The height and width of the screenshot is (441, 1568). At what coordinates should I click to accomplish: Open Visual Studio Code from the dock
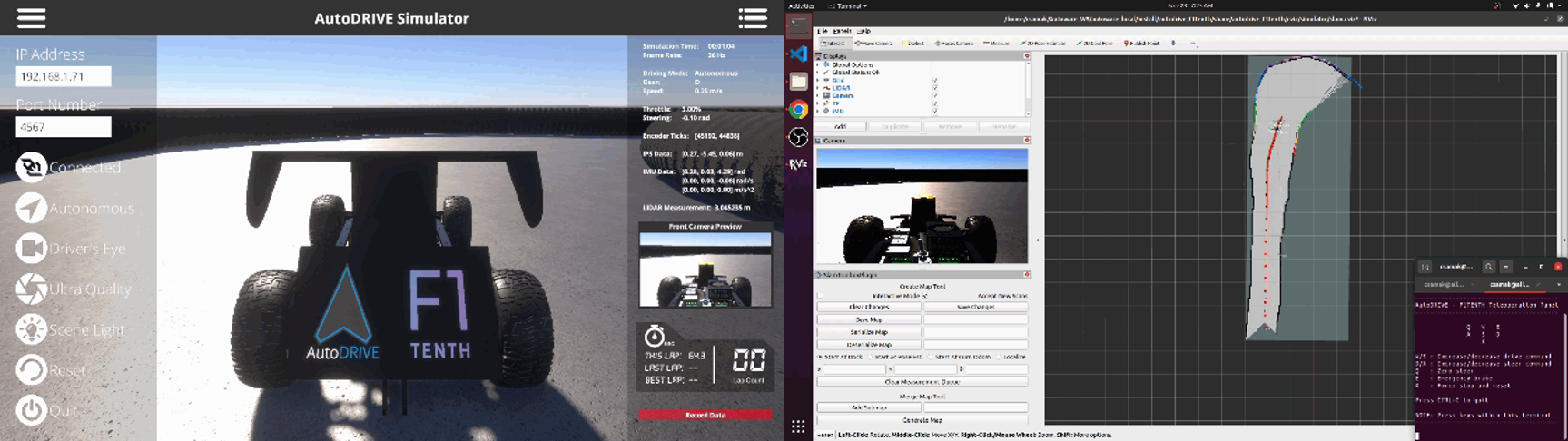798,54
